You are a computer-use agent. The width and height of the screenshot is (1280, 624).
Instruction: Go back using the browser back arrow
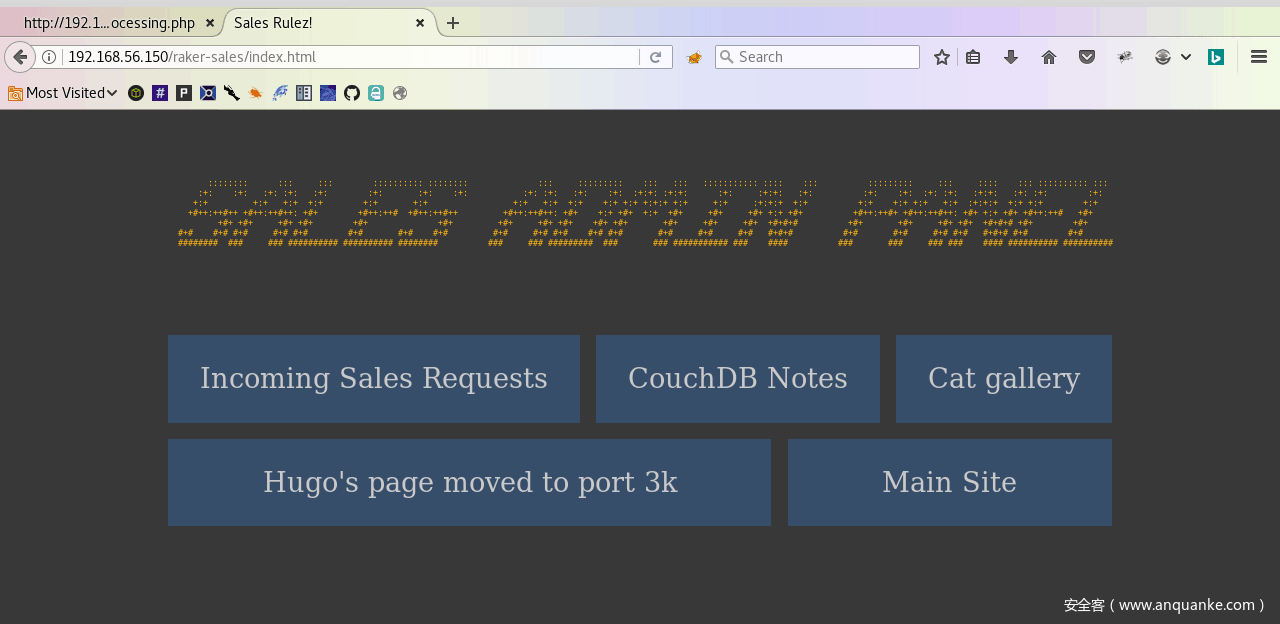tap(19, 57)
